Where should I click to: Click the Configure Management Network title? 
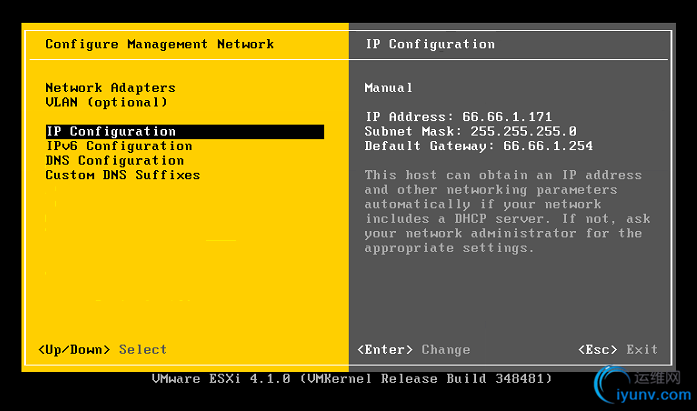159,44
